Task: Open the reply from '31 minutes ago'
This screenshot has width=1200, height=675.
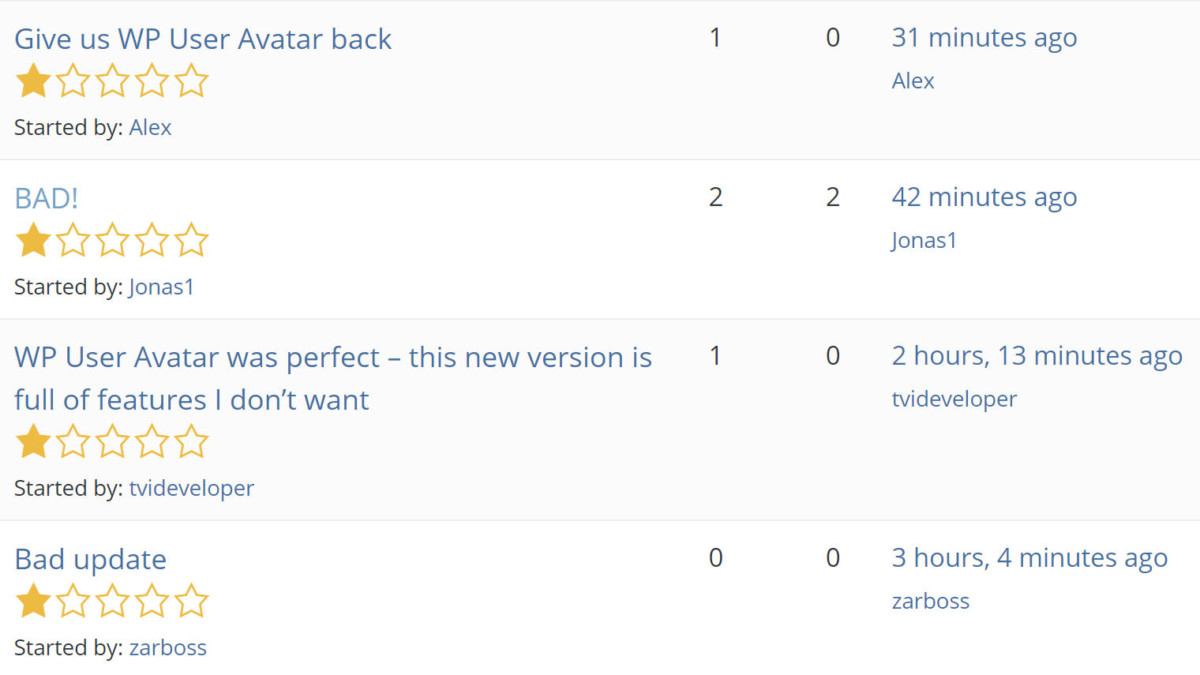Action: (984, 38)
